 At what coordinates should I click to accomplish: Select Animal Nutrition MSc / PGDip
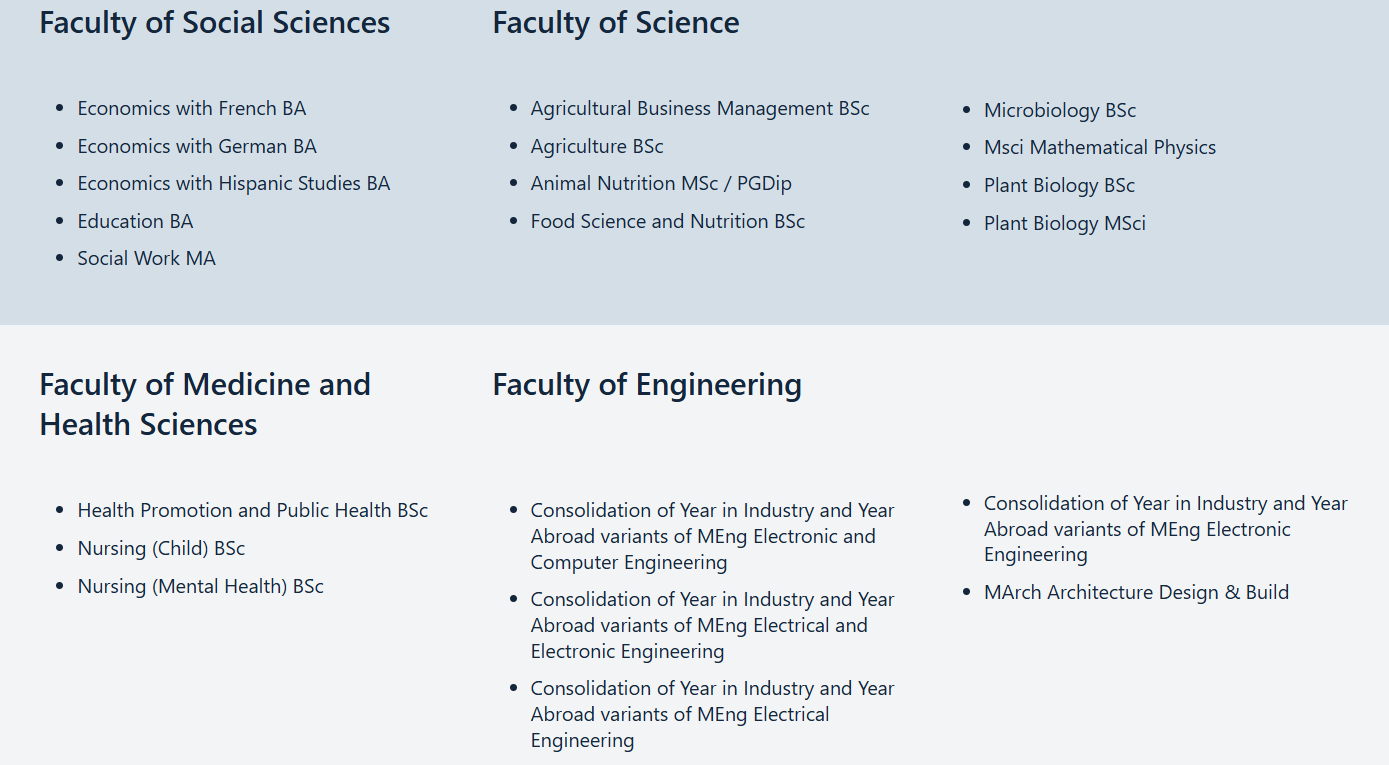click(x=660, y=183)
